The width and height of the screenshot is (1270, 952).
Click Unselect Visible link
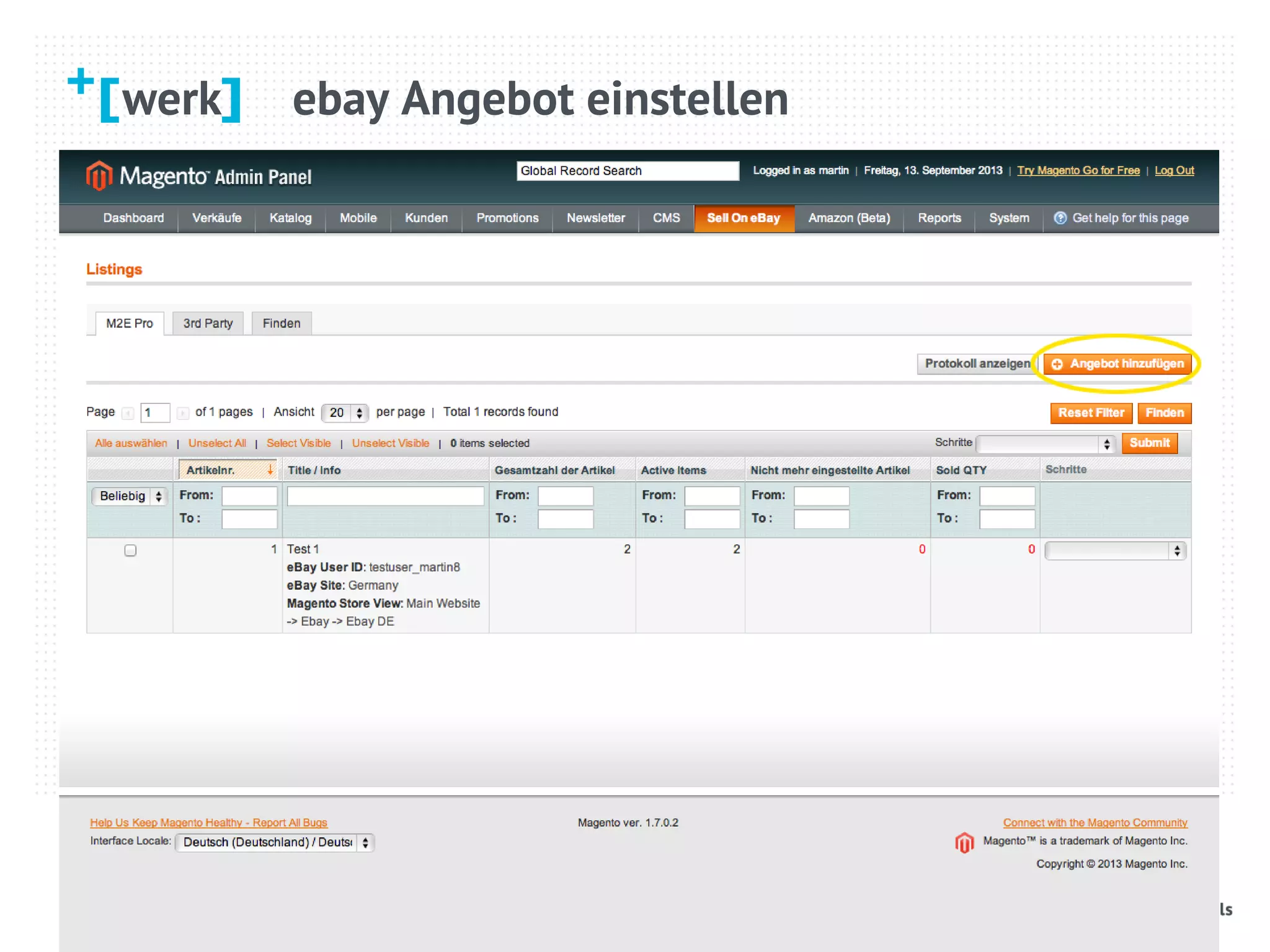390,443
